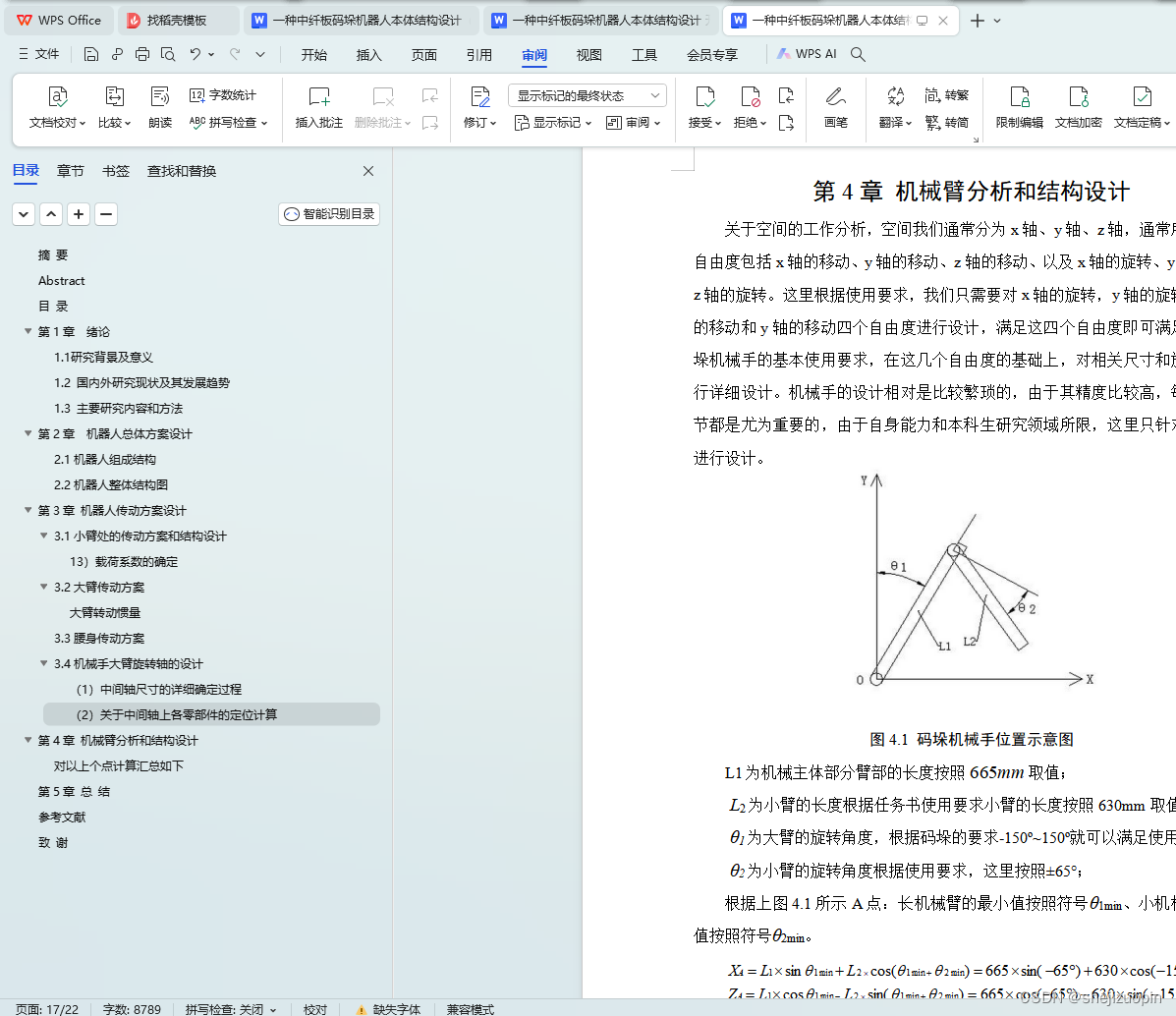Open the 显示标记的最终状态 dropdown
This screenshot has height=1016, width=1176.
(588, 95)
